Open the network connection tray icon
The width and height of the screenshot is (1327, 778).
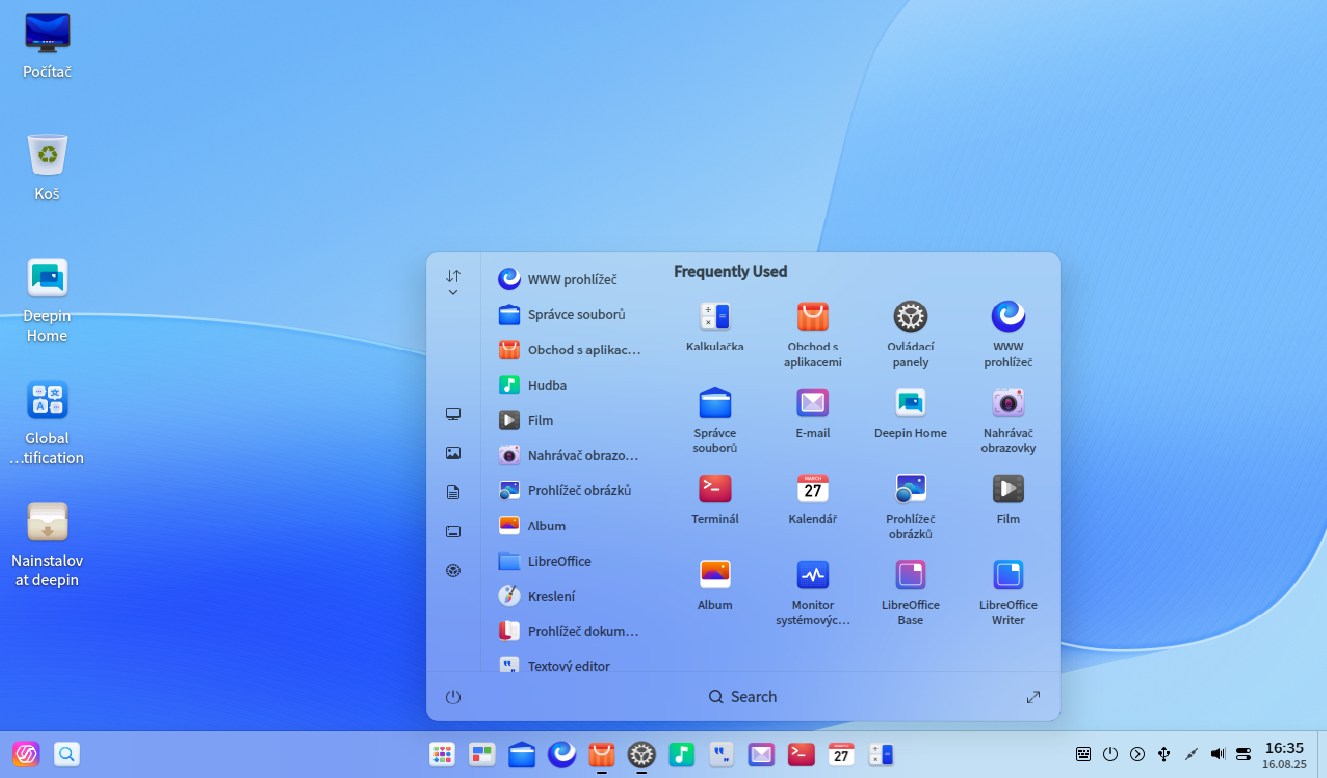tap(1191, 754)
